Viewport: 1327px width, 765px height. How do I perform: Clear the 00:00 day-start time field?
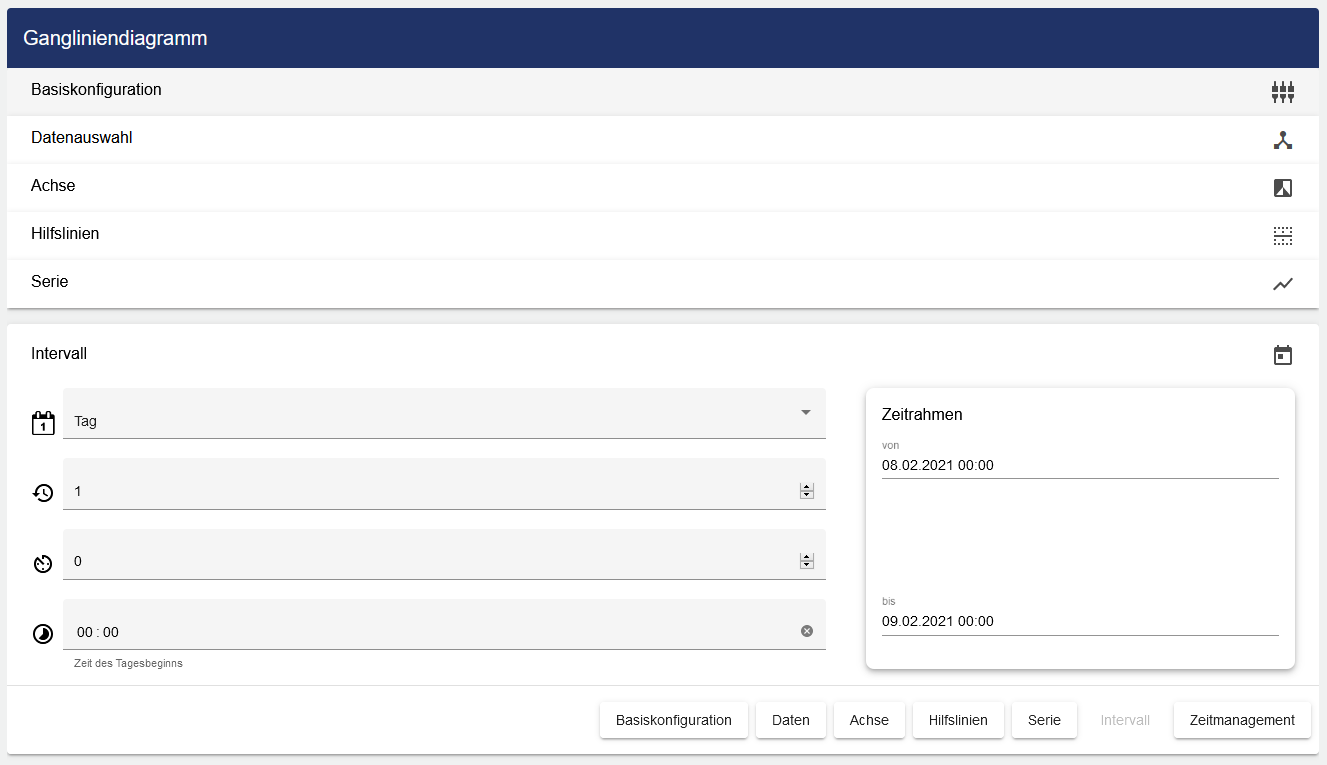coord(806,631)
